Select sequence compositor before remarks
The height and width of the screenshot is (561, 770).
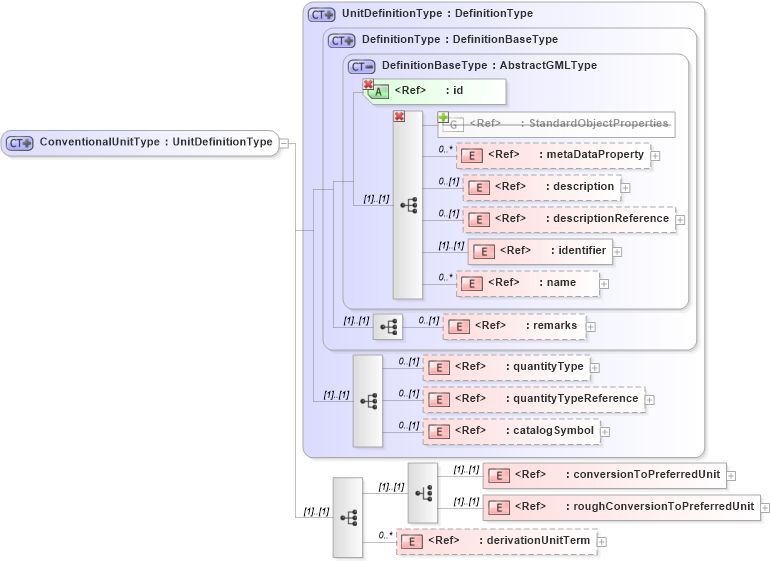point(388,327)
